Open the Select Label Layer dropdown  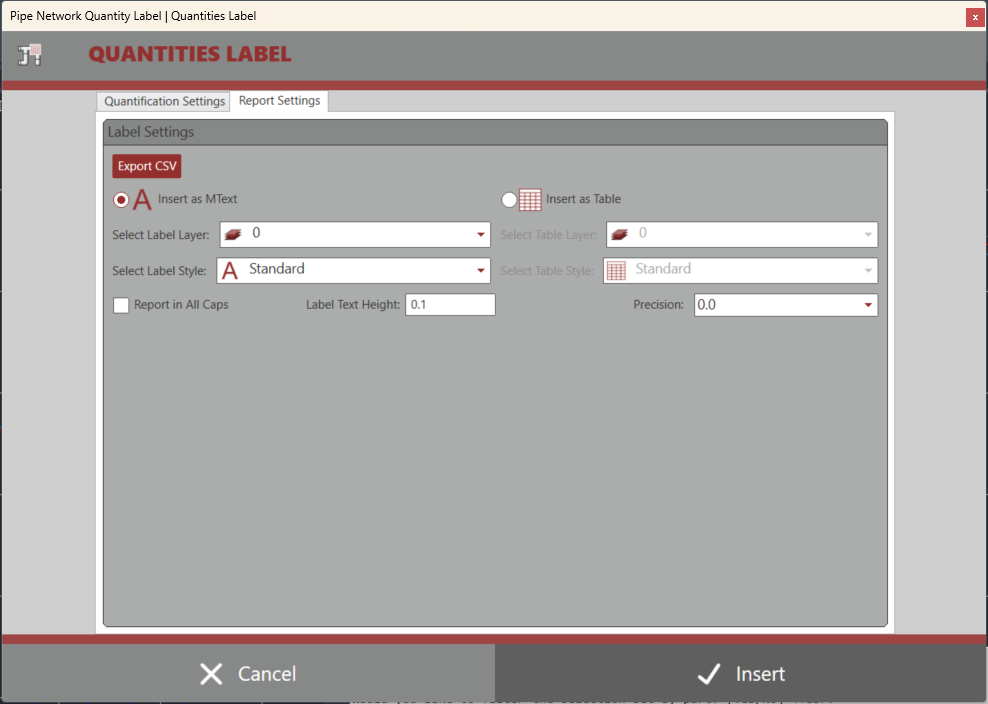coord(355,234)
